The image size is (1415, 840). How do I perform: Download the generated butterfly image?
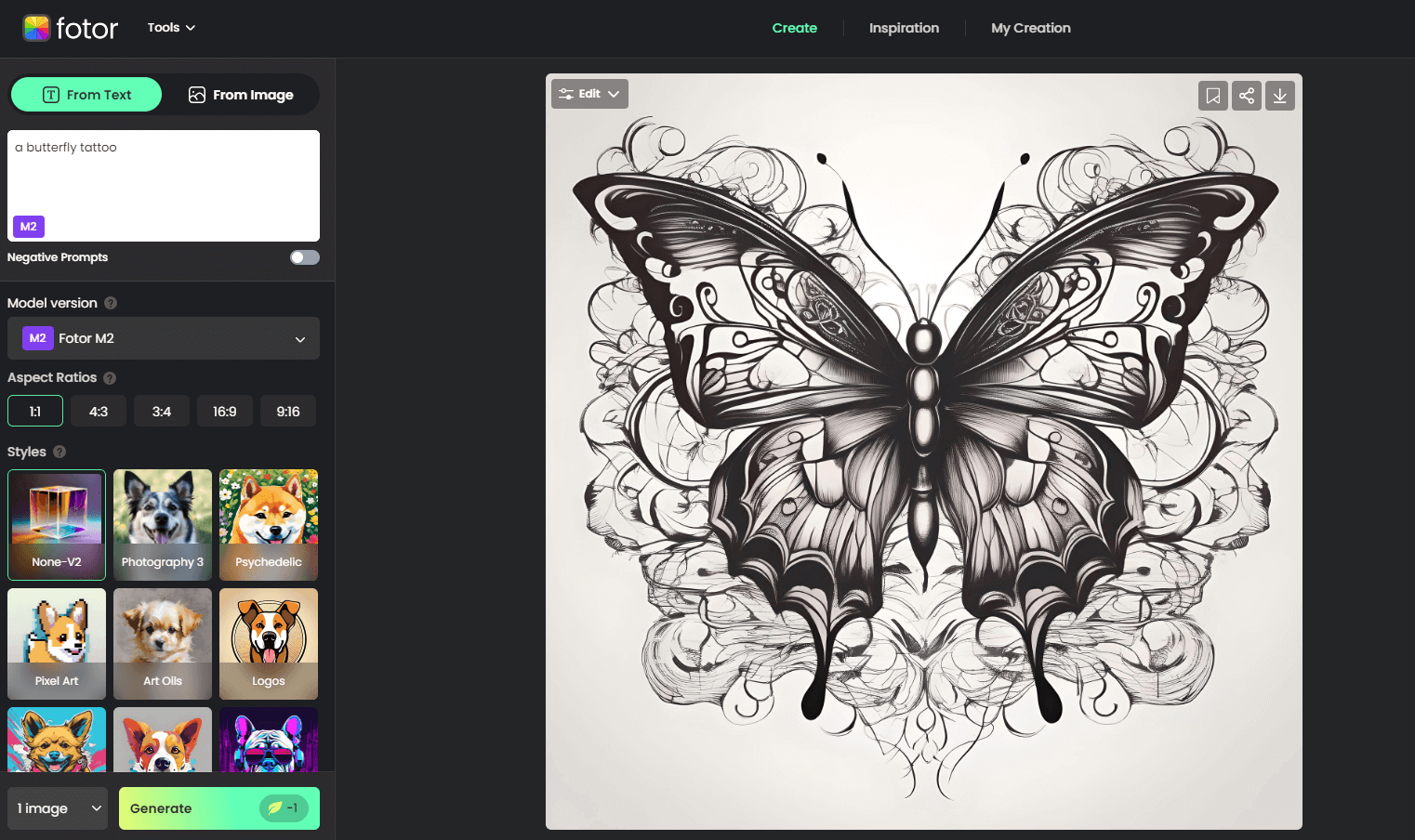pos(1280,96)
